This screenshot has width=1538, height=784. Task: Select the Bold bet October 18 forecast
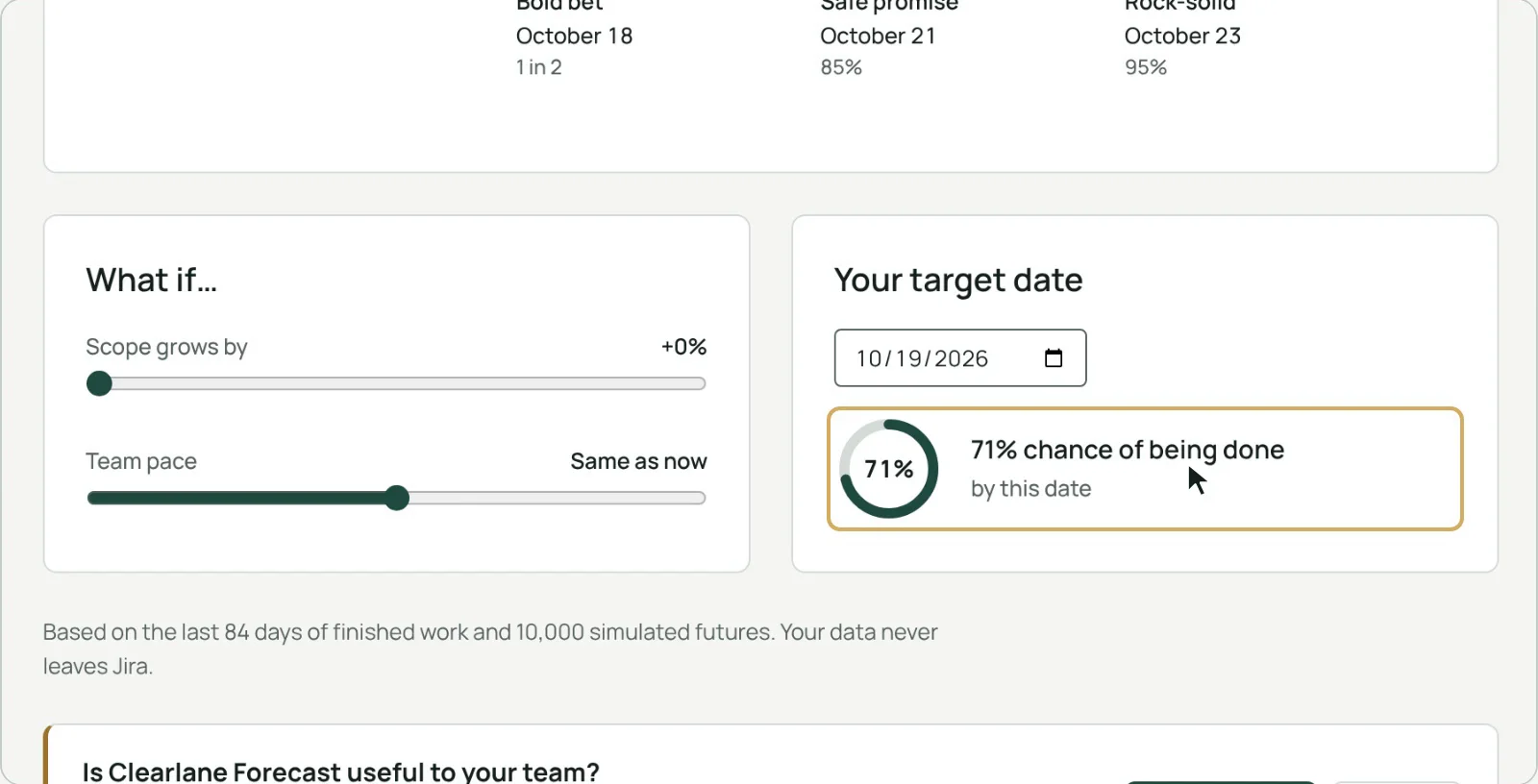[x=575, y=36]
